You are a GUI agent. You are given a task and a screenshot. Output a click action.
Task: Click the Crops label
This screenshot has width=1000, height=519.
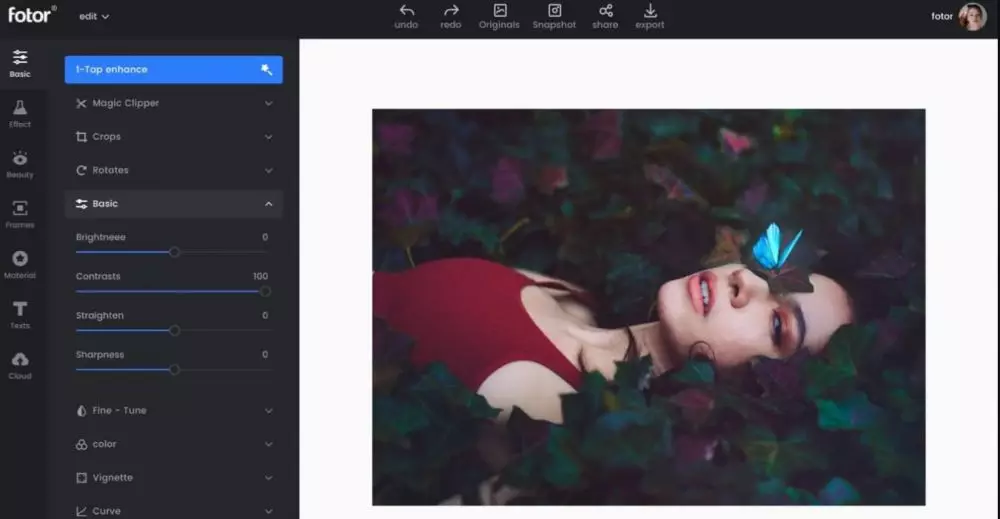[x=107, y=137]
